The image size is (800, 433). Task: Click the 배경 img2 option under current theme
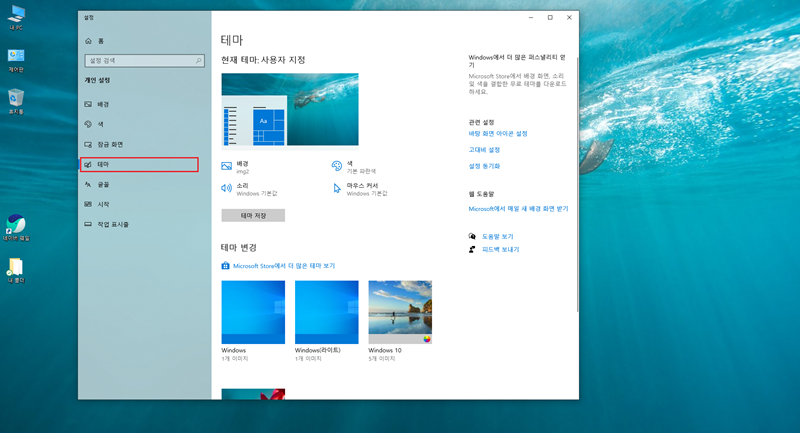236,167
